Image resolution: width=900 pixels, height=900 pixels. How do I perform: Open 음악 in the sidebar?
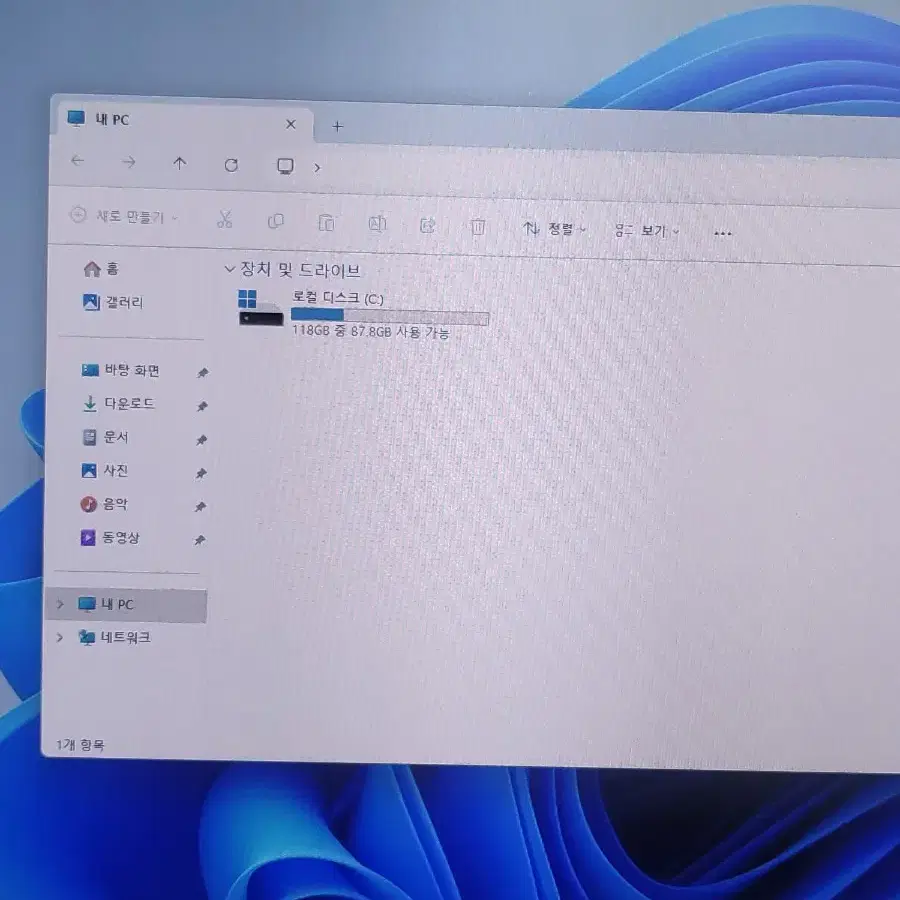click(104, 504)
